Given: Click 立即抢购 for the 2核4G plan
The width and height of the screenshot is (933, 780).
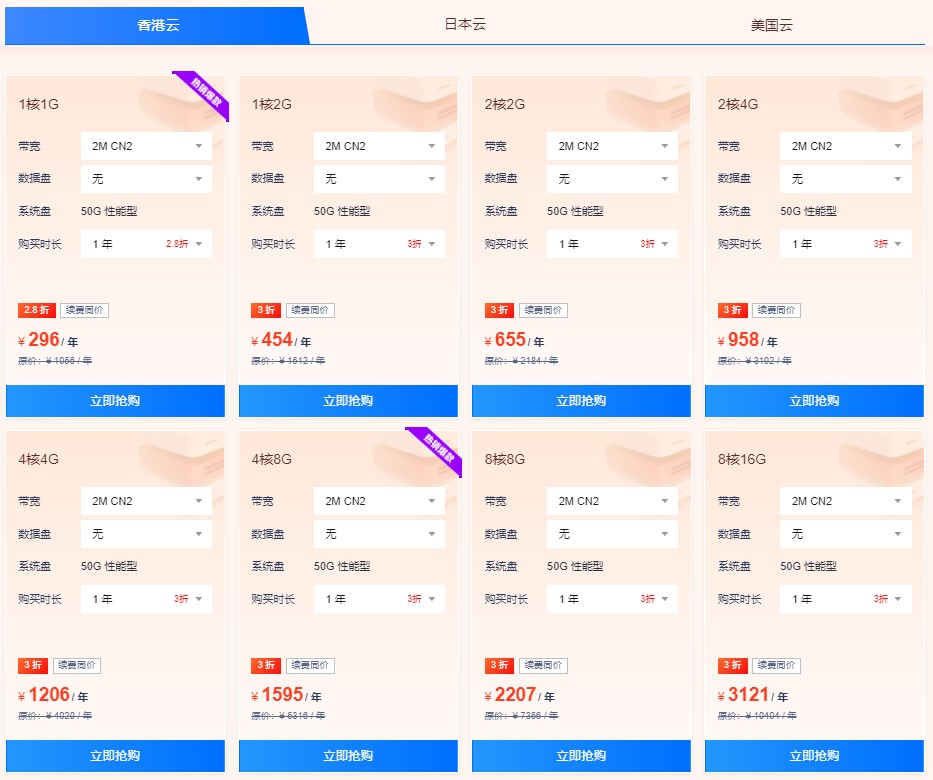Looking at the screenshot, I should 815,400.
